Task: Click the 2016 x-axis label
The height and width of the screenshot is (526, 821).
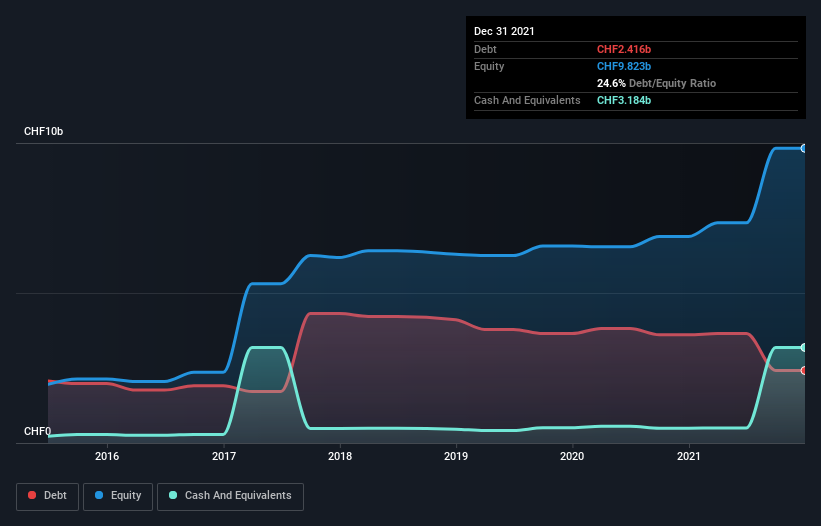Action: coord(107,456)
